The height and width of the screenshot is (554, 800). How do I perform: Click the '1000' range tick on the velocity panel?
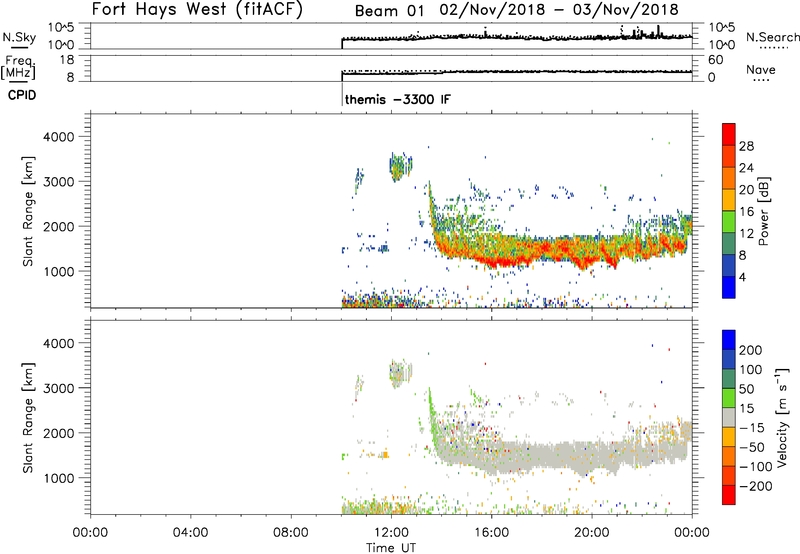pos(59,478)
